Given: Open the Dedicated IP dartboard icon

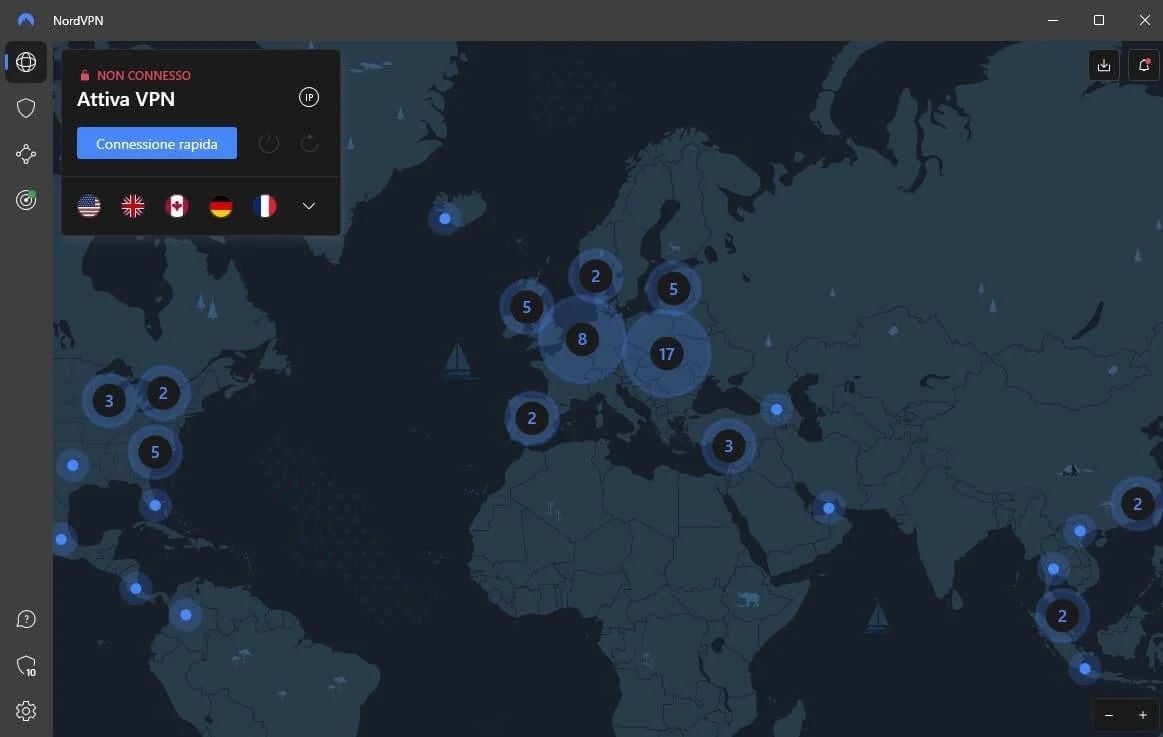Looking at the screenshot, I should click(x=25, y=200).
